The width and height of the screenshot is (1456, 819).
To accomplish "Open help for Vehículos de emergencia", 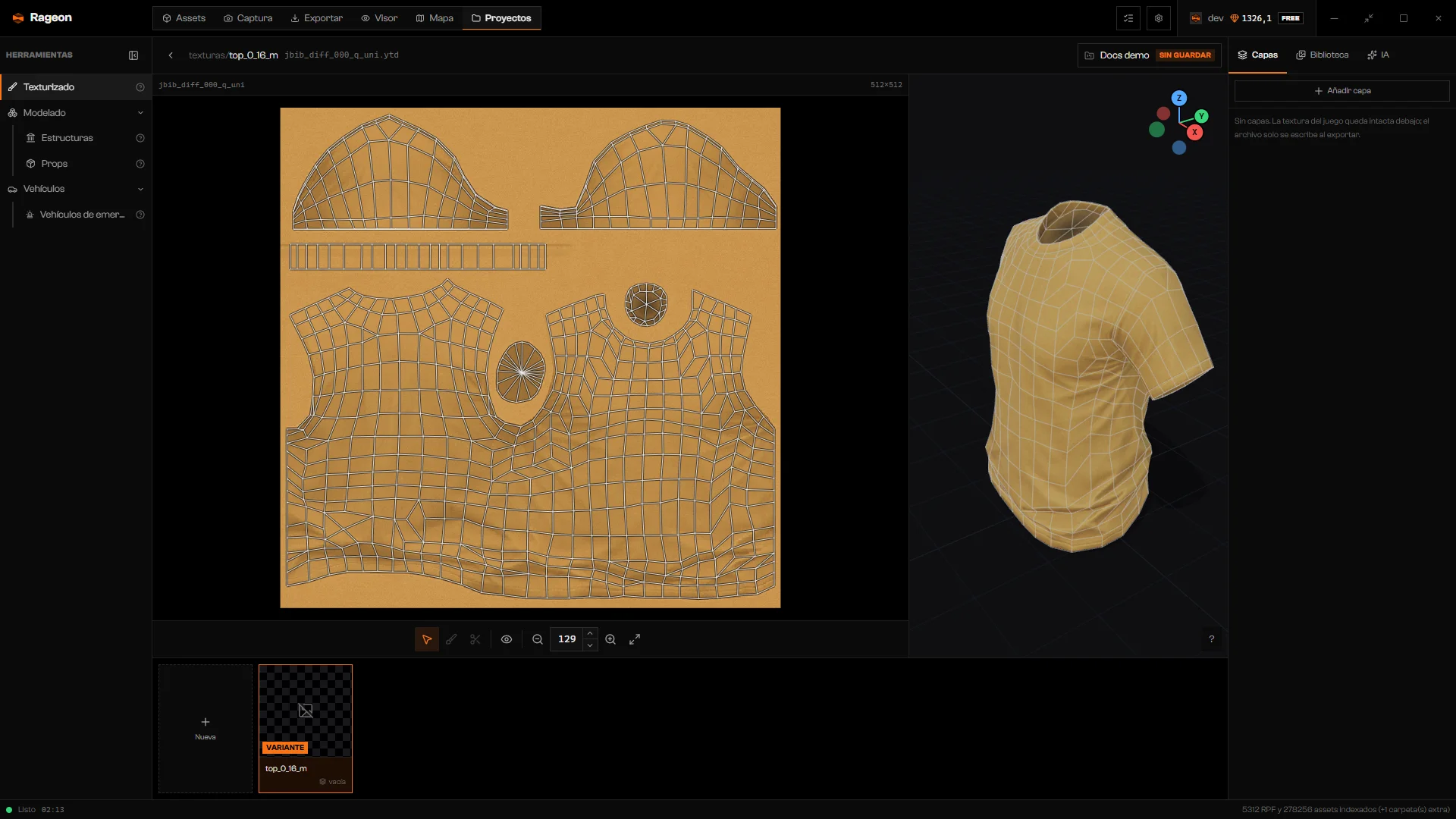I will pos(140,215).
